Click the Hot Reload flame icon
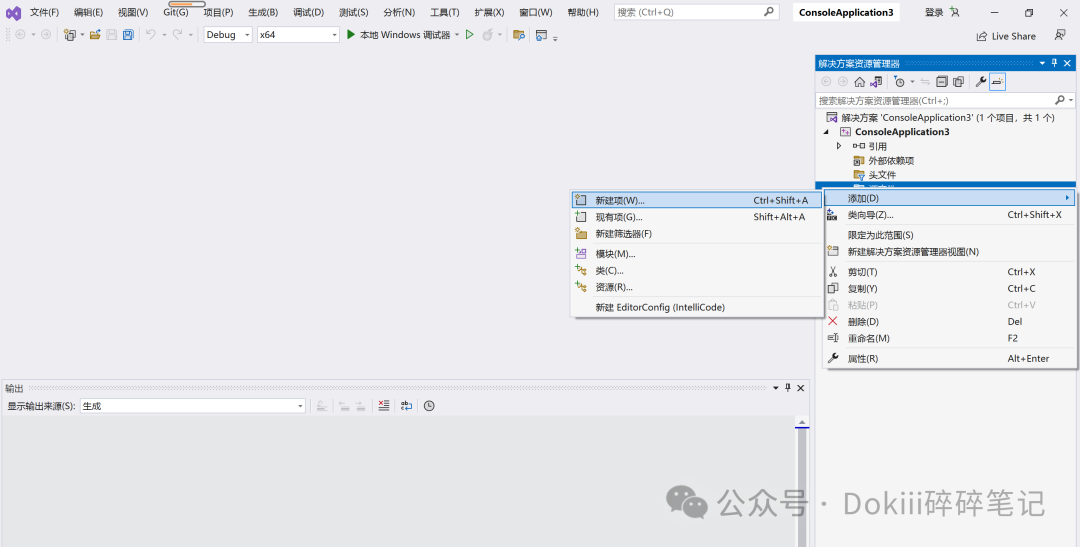The height and width of the screenshot is (547, 1080). 487,34
